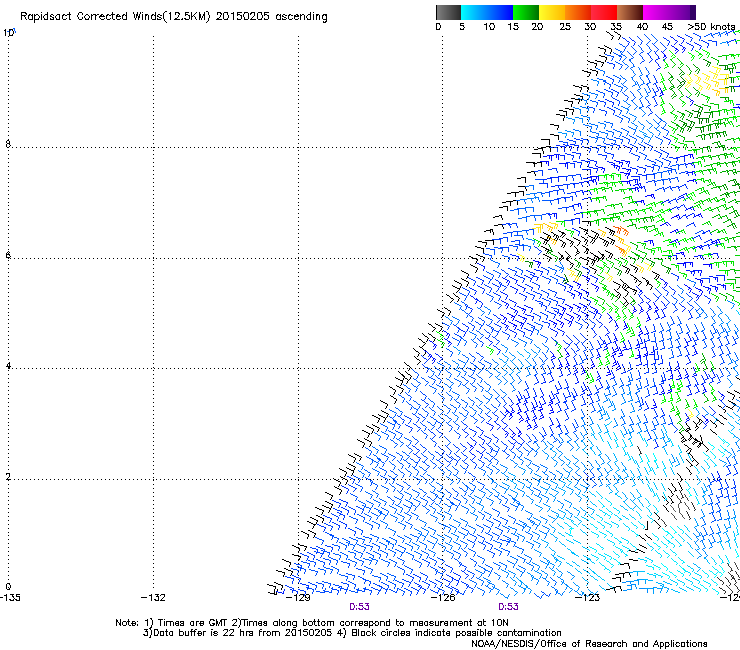Click the note 'Times along bottom correspond to measurement'
Image resolution: width=740 pixels, height=650 pixels.
tap(357, 623)
